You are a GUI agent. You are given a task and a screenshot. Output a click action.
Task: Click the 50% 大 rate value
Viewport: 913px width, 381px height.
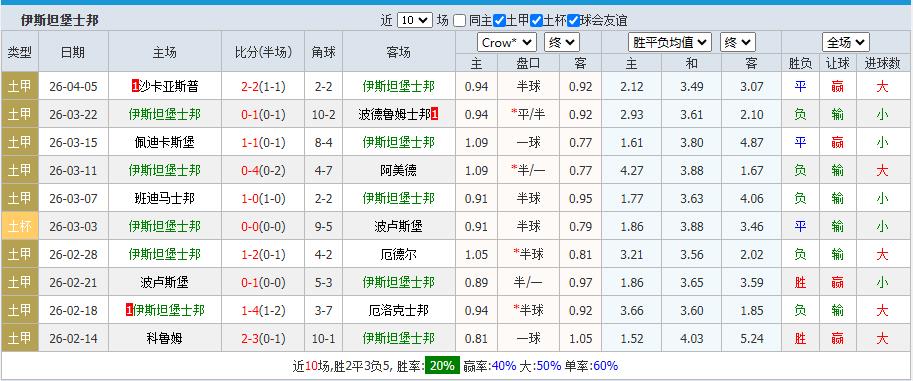(x=549, y=366)
